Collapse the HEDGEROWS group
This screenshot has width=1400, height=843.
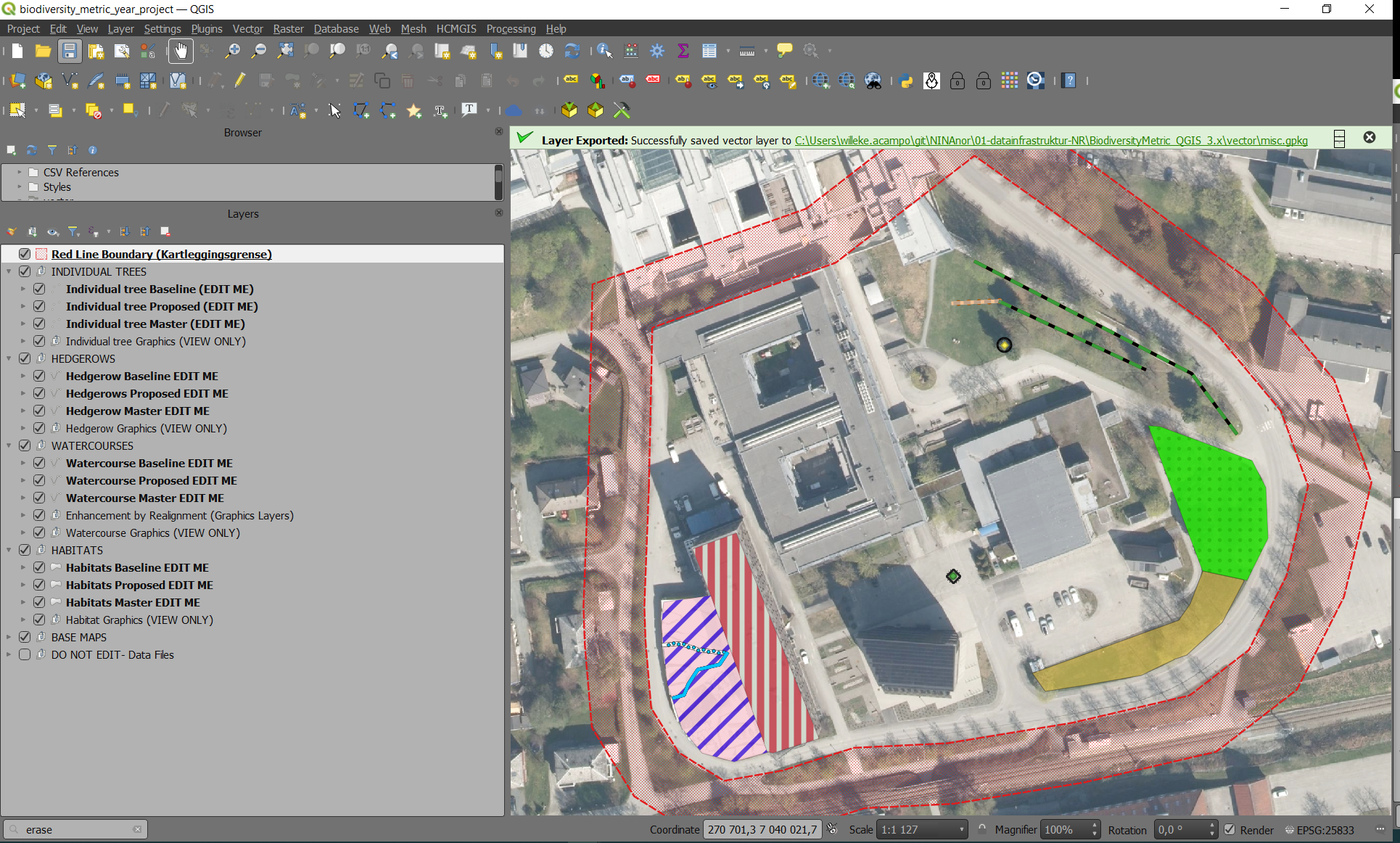point(9,358)
